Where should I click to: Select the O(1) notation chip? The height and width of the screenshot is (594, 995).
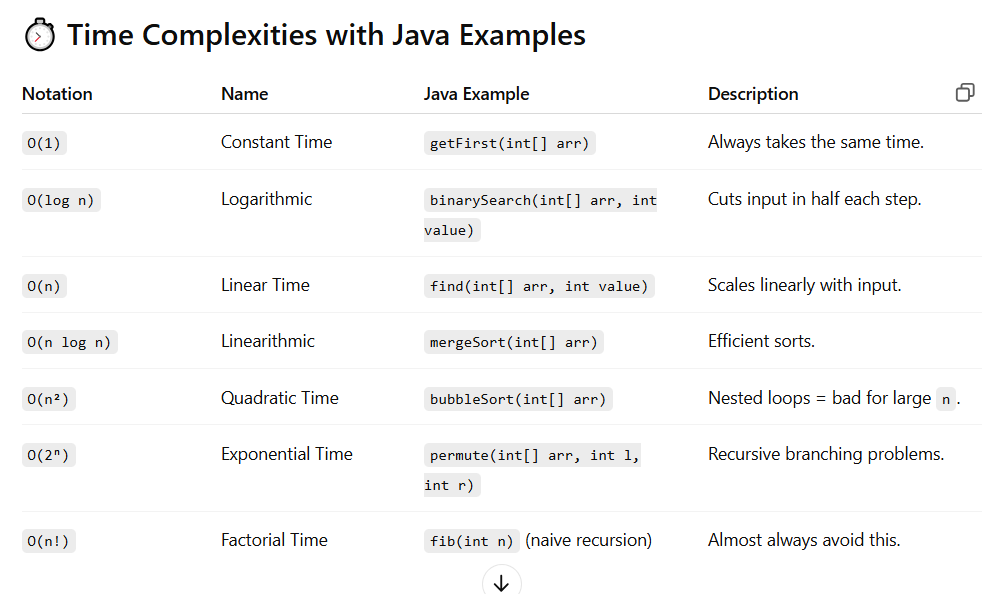click(43, 143)
